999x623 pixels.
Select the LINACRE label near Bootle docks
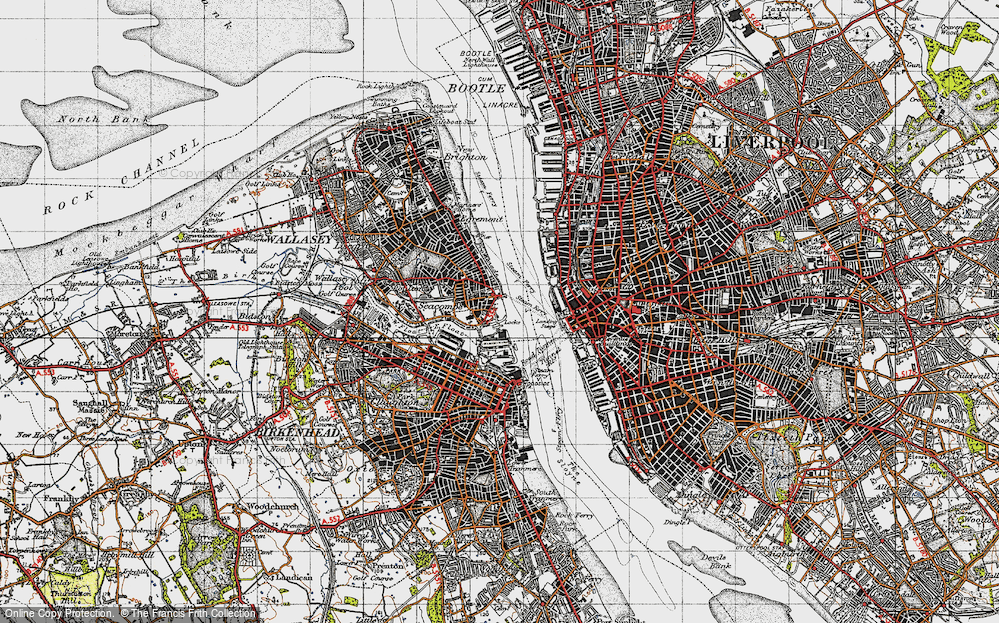[501, 104]
